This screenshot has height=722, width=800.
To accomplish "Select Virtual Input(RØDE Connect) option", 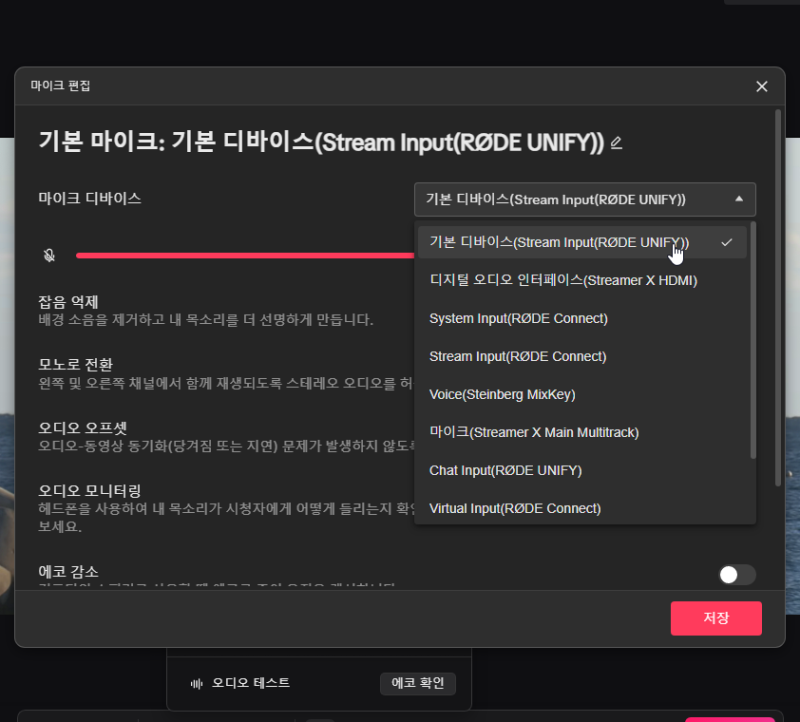I will point(514,508).
